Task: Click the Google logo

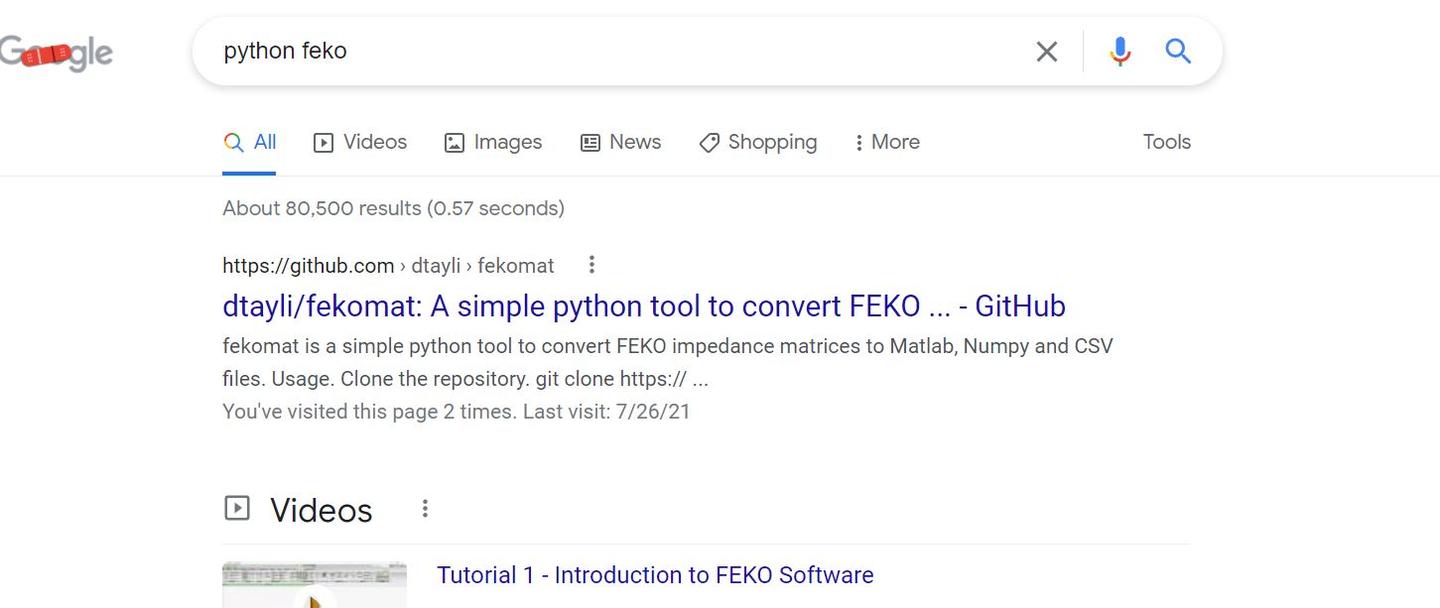Action: pyautogui.click(x=55, y=50)
